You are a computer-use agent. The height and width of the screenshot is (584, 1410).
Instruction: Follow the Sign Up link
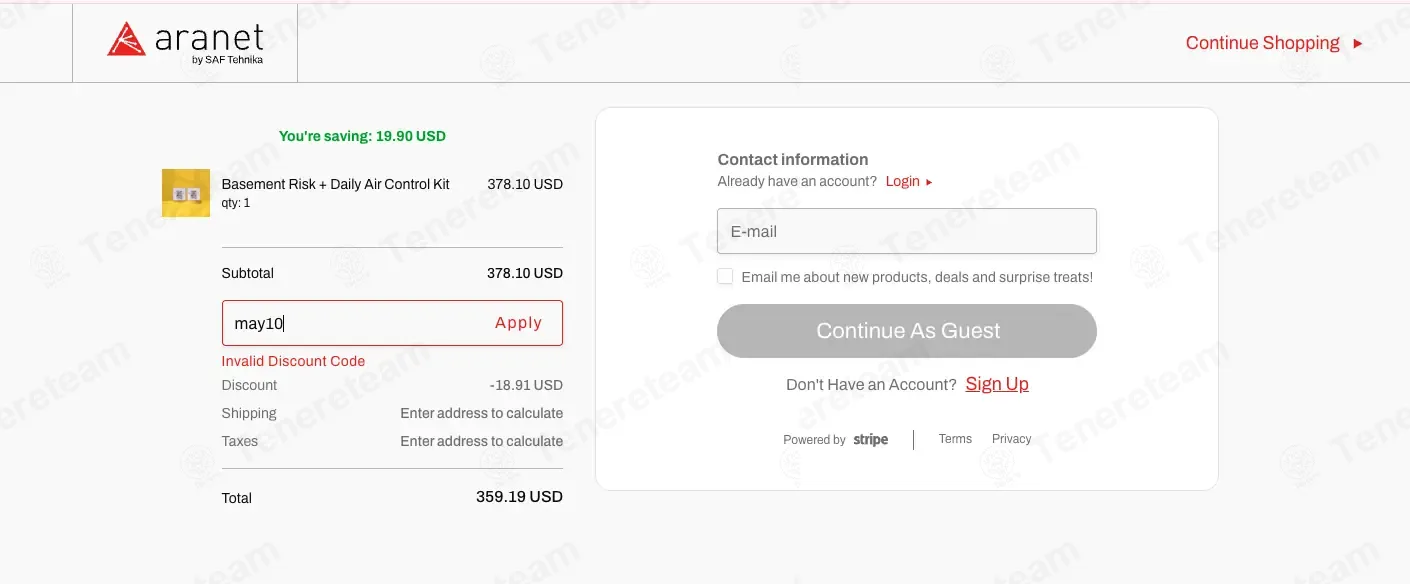tap(997, 384)
